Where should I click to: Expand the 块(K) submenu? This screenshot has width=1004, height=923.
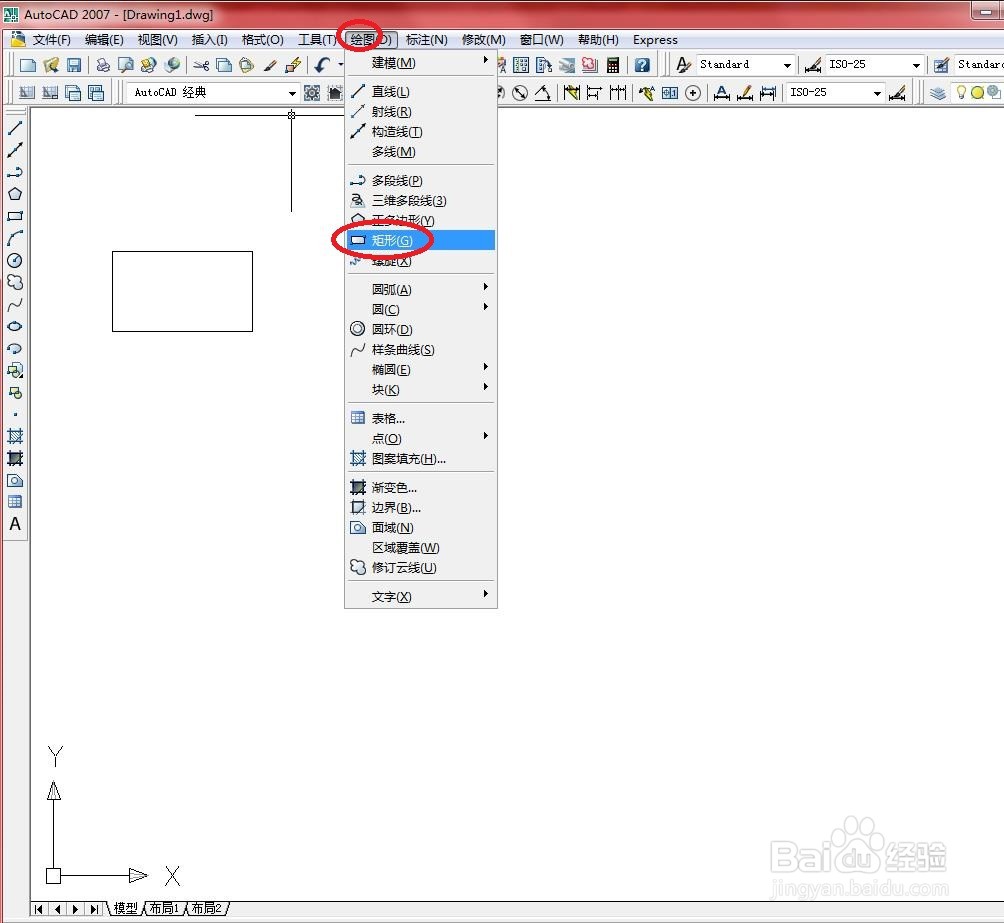[x=421, y=389]
